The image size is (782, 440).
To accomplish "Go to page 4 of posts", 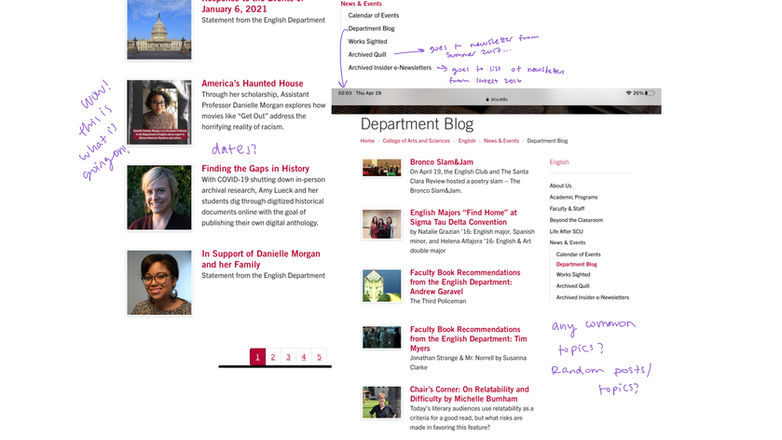I will pos(304,357).
